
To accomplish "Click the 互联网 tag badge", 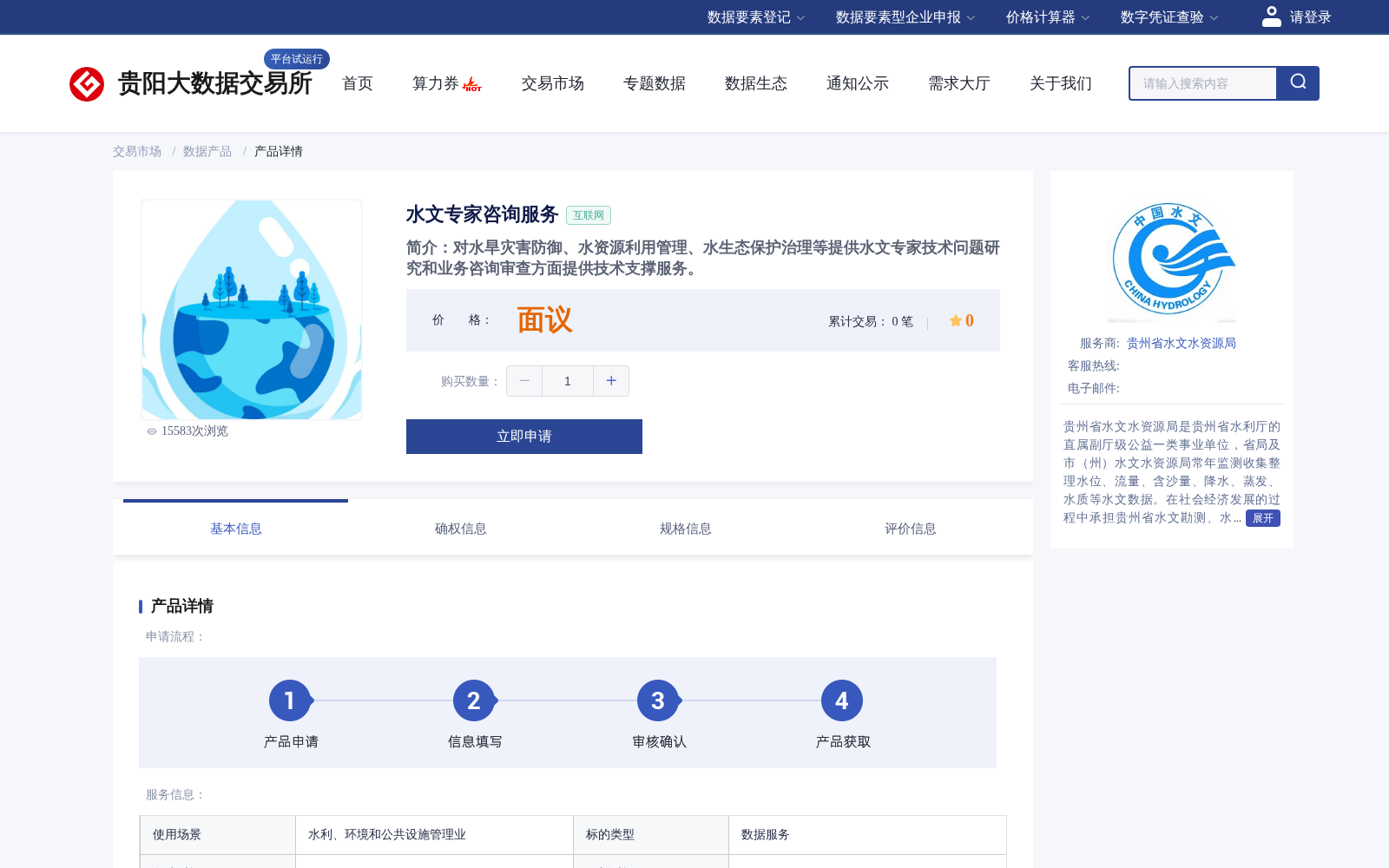I will coord(589,215).
